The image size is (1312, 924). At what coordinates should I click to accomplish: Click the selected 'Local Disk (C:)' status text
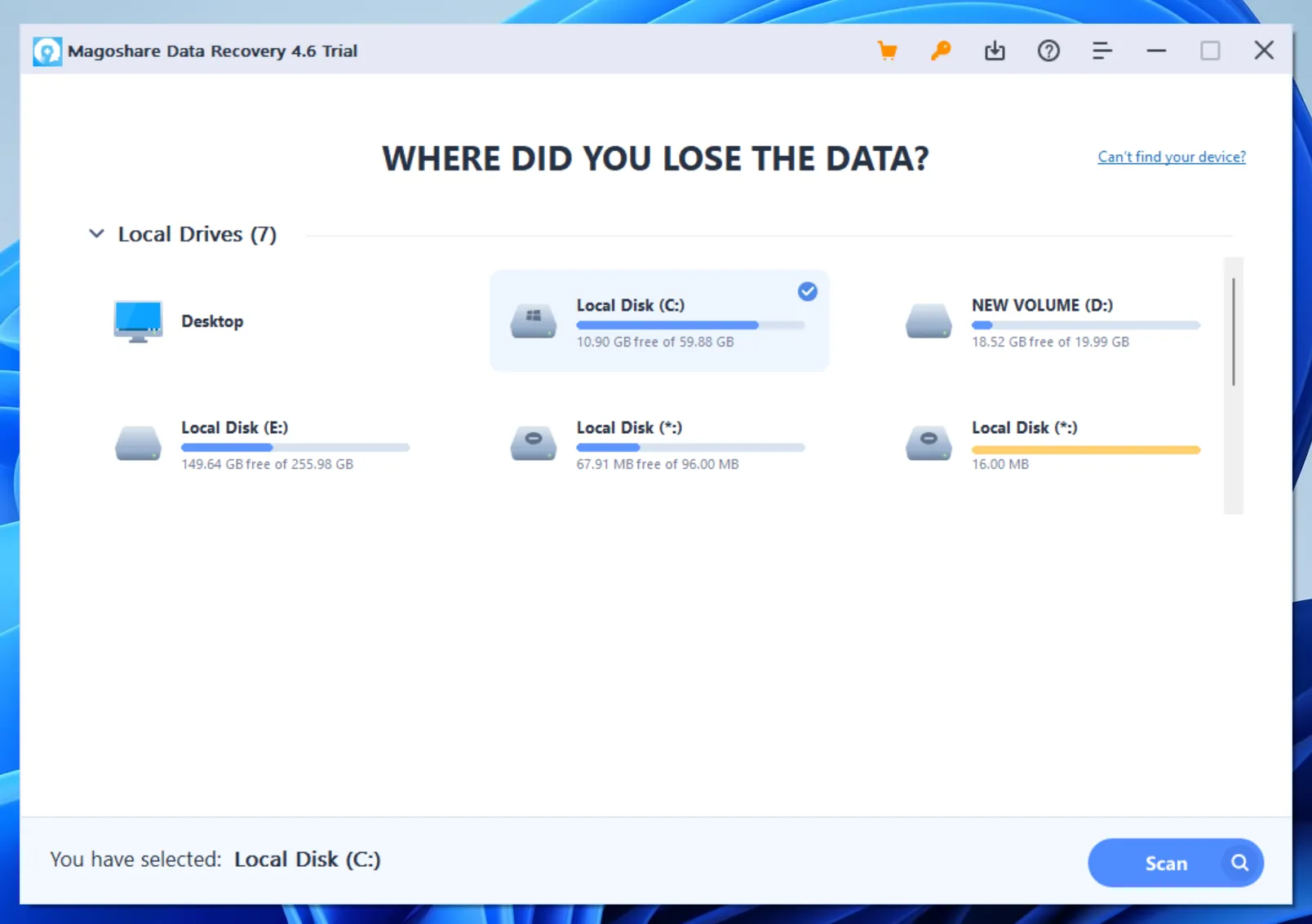coord(308,860)
